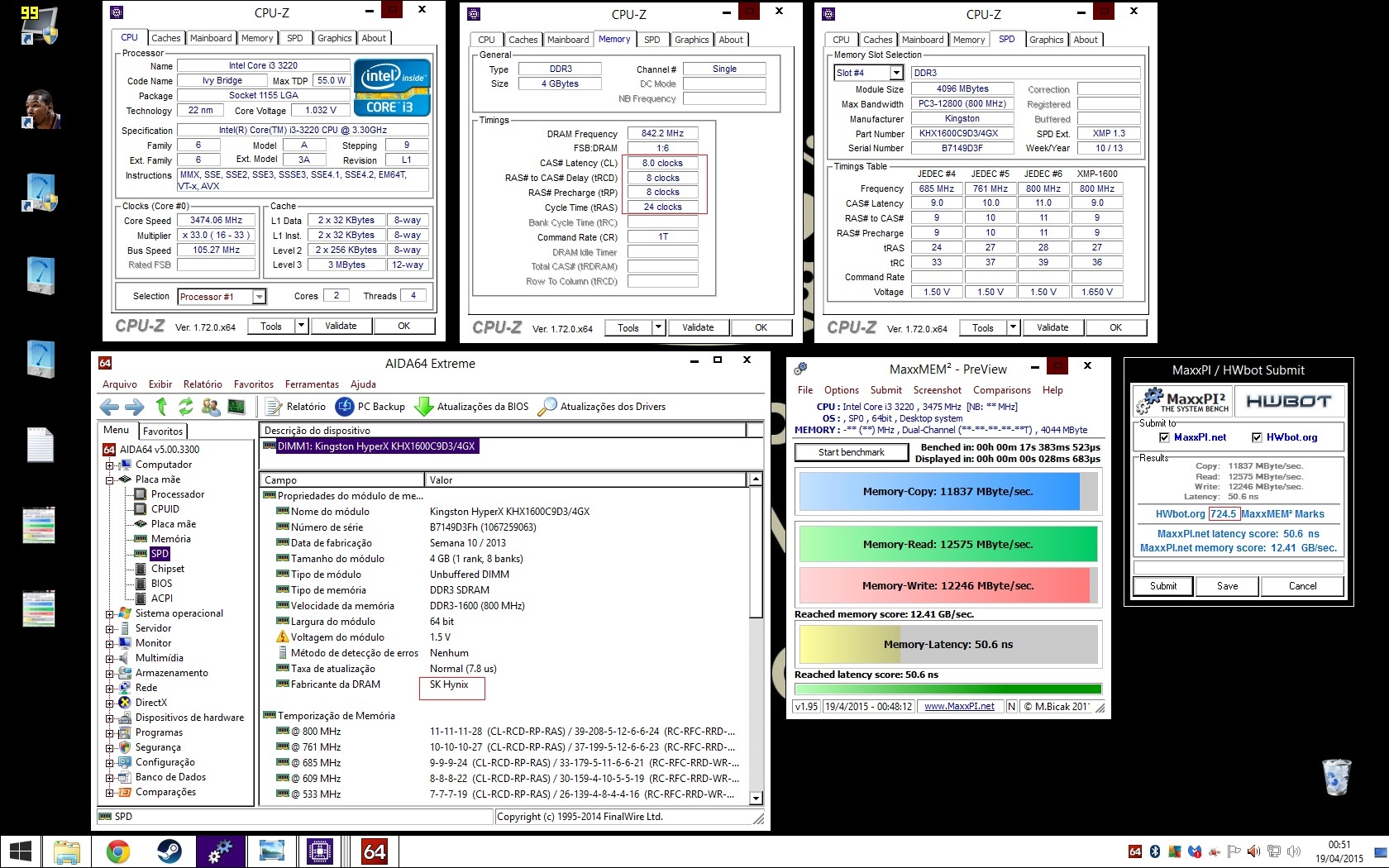The width and height of the screenshot is (1389, 868).
Task: Refresh the AIDA64 page with the green arrows
Action: (186, 407)
